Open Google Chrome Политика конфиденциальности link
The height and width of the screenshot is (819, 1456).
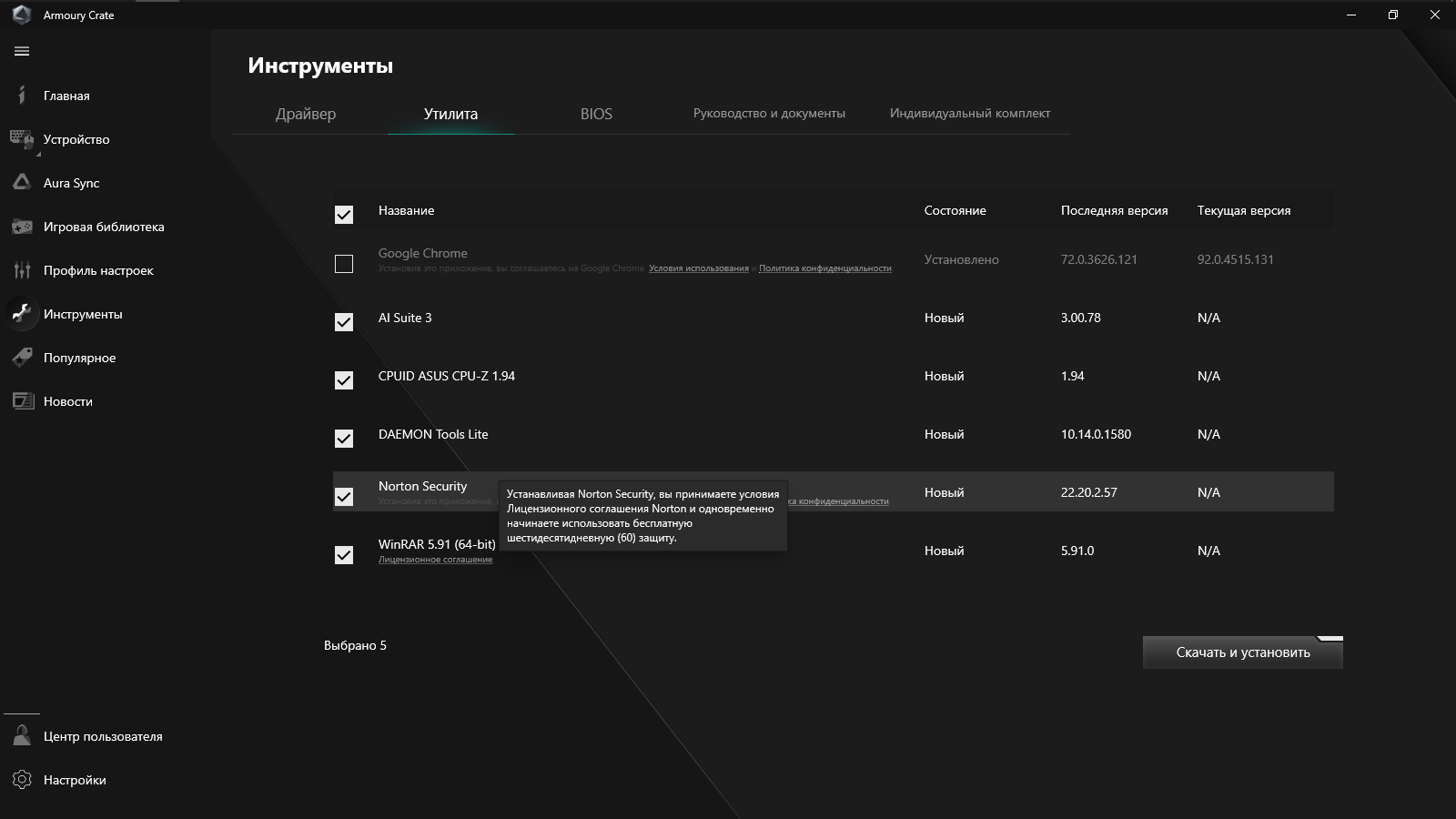pos(825,268)
